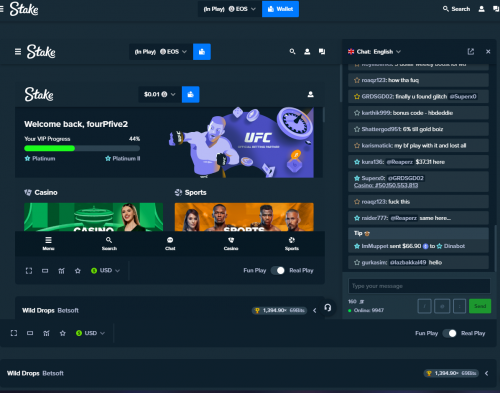Image resolution: width=500 pixels, height=393 pixels.
Task: Click the Stake logo in the innermost header
Action: [39, 94]
